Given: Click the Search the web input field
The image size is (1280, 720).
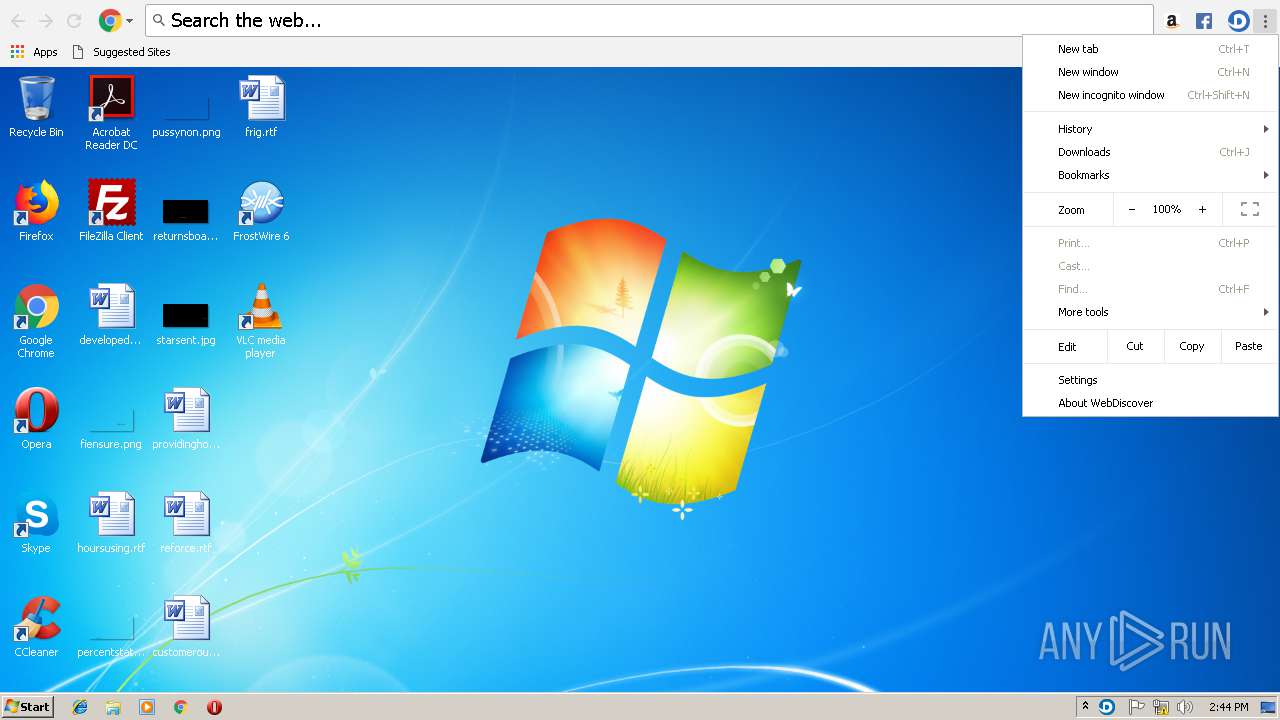Looking at the screenshot, I should point(649,20).
